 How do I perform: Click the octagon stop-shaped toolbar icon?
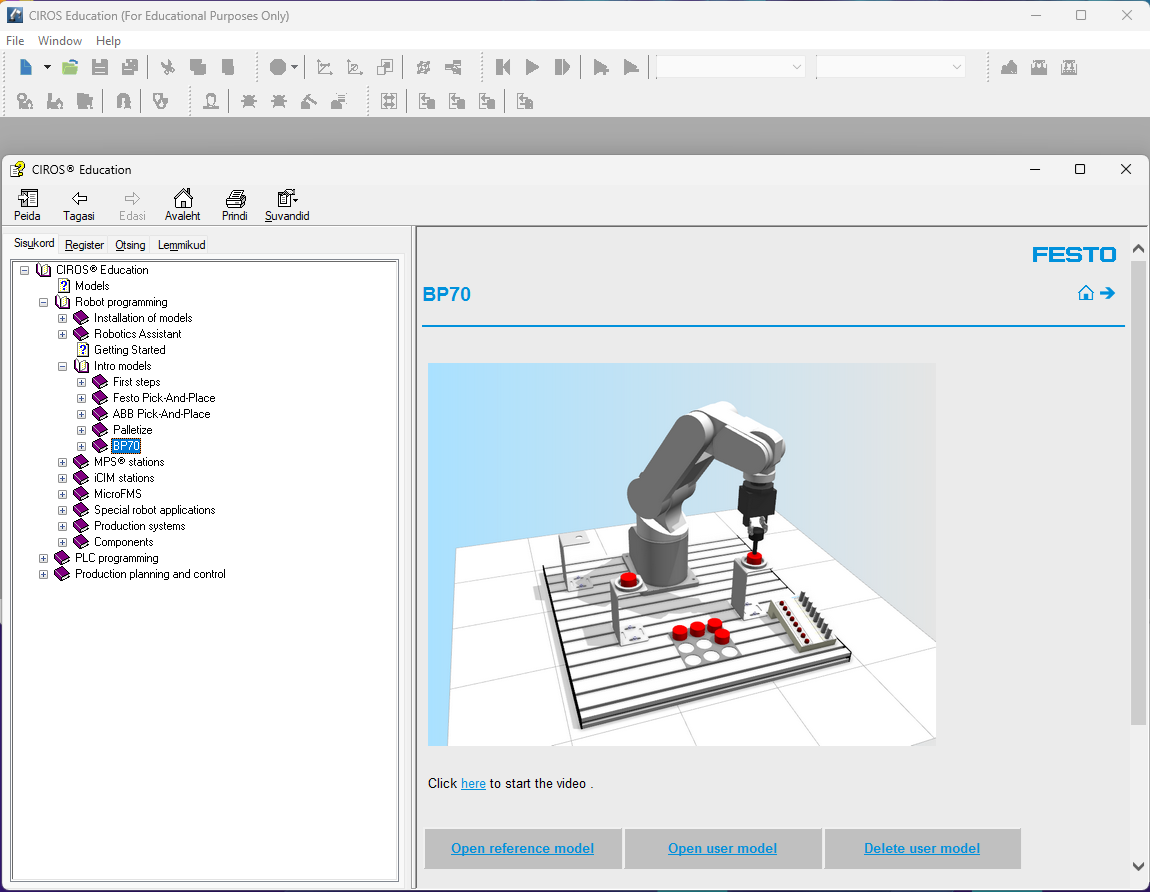tap(277, 67)
